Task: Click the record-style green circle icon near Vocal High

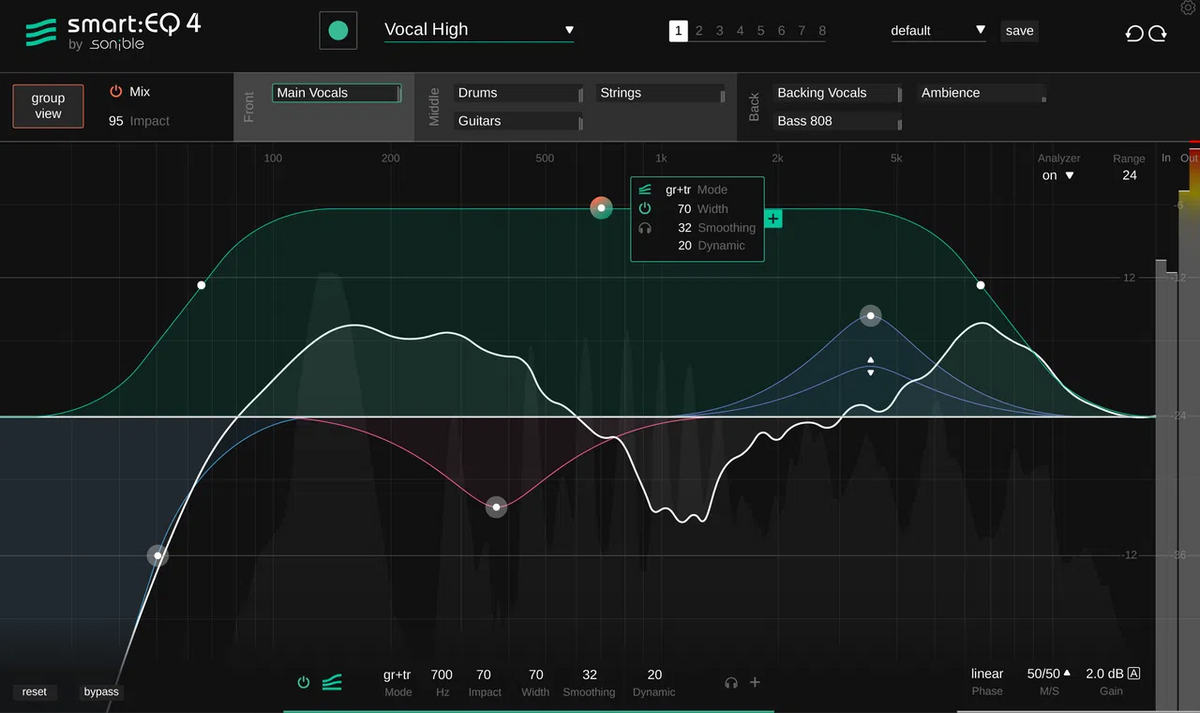Action: pyautogui.click(x=338, y=30)
